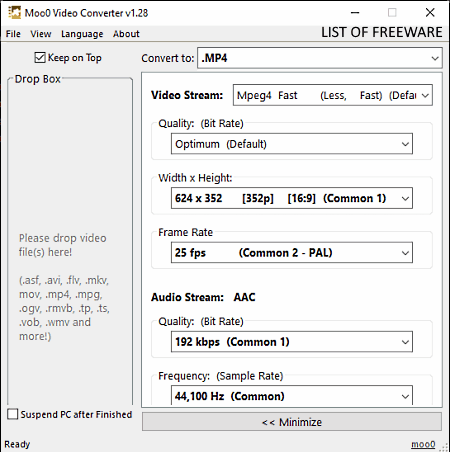This screenshot has height=452, width=450.
Task: Uncheck the Keep on Top checkbox
Action: (x=40, y=58)
